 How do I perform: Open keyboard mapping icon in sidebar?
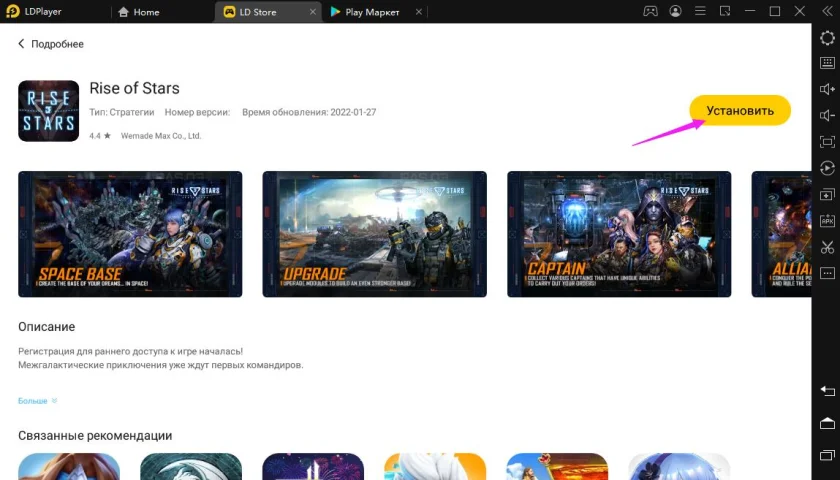[827, 63]
